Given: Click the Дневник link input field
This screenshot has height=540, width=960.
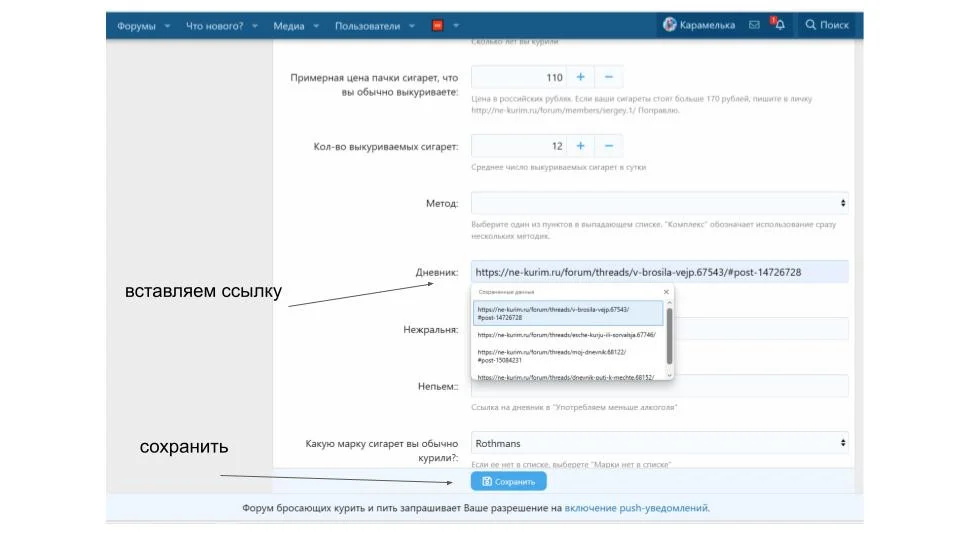Looking at the screenshot, I should coord(659,272).
